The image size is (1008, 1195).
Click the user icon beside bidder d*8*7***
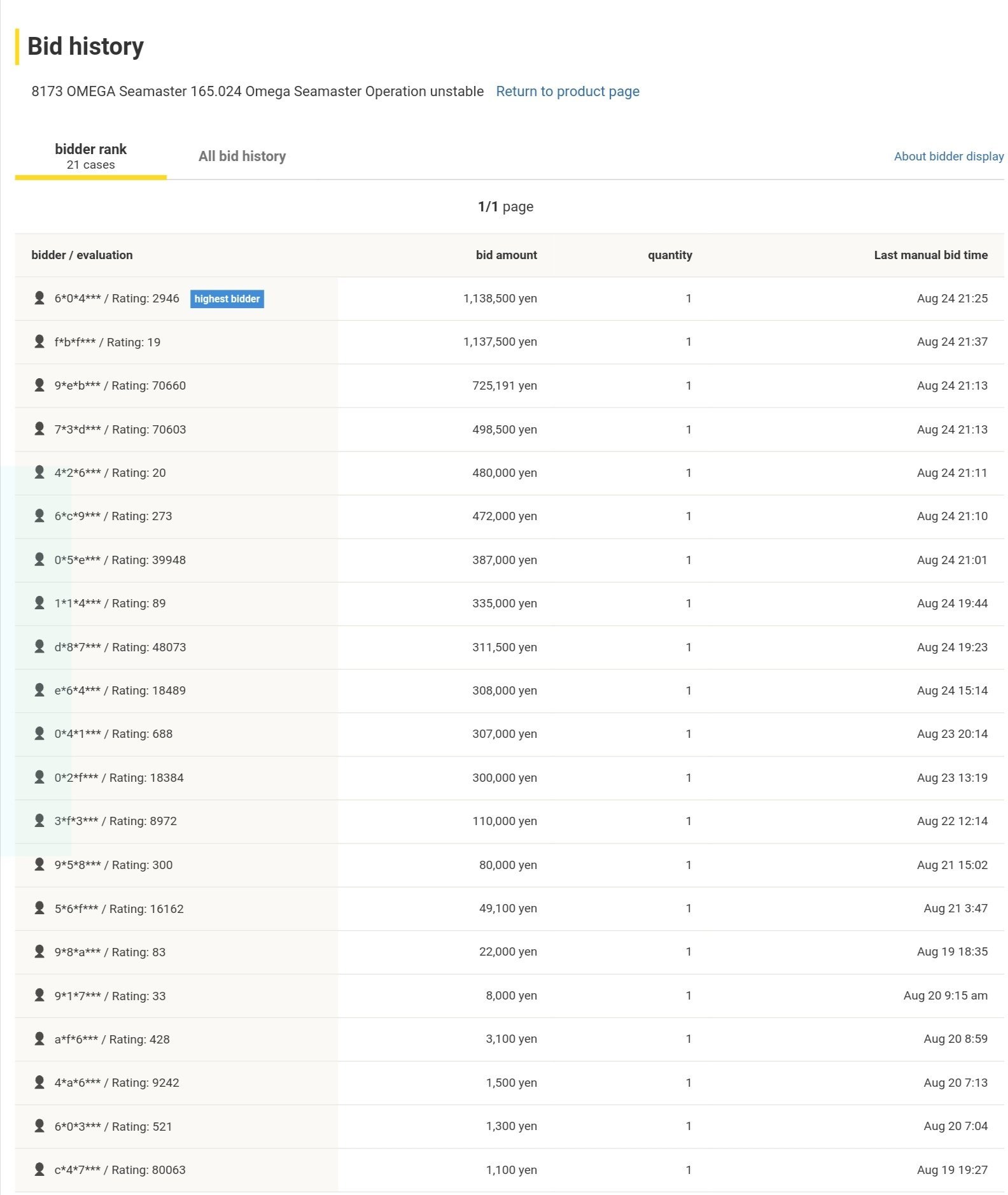click(39, 647)
